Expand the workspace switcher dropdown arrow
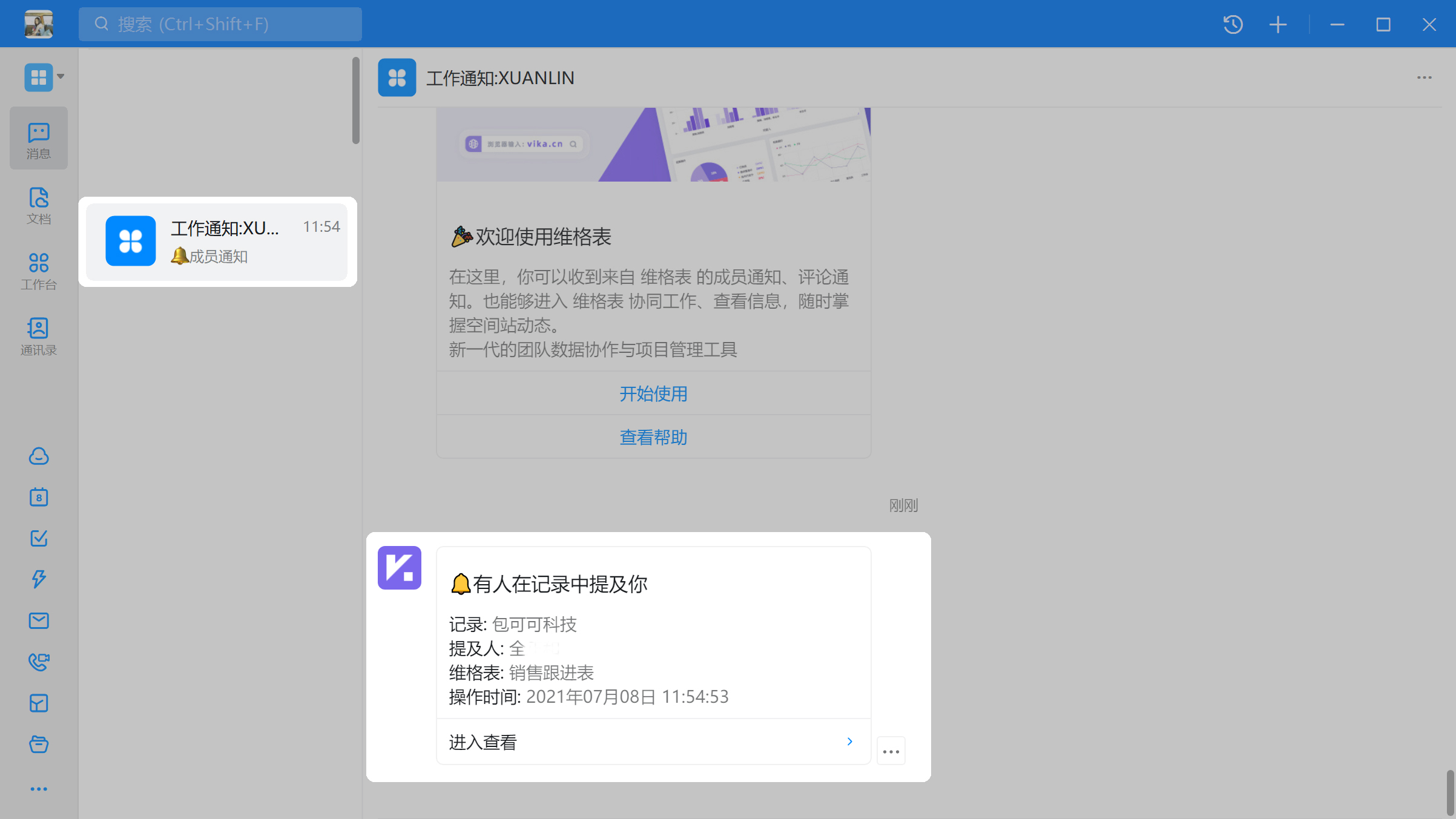The image size is (1456, 819). click(61, 77)
